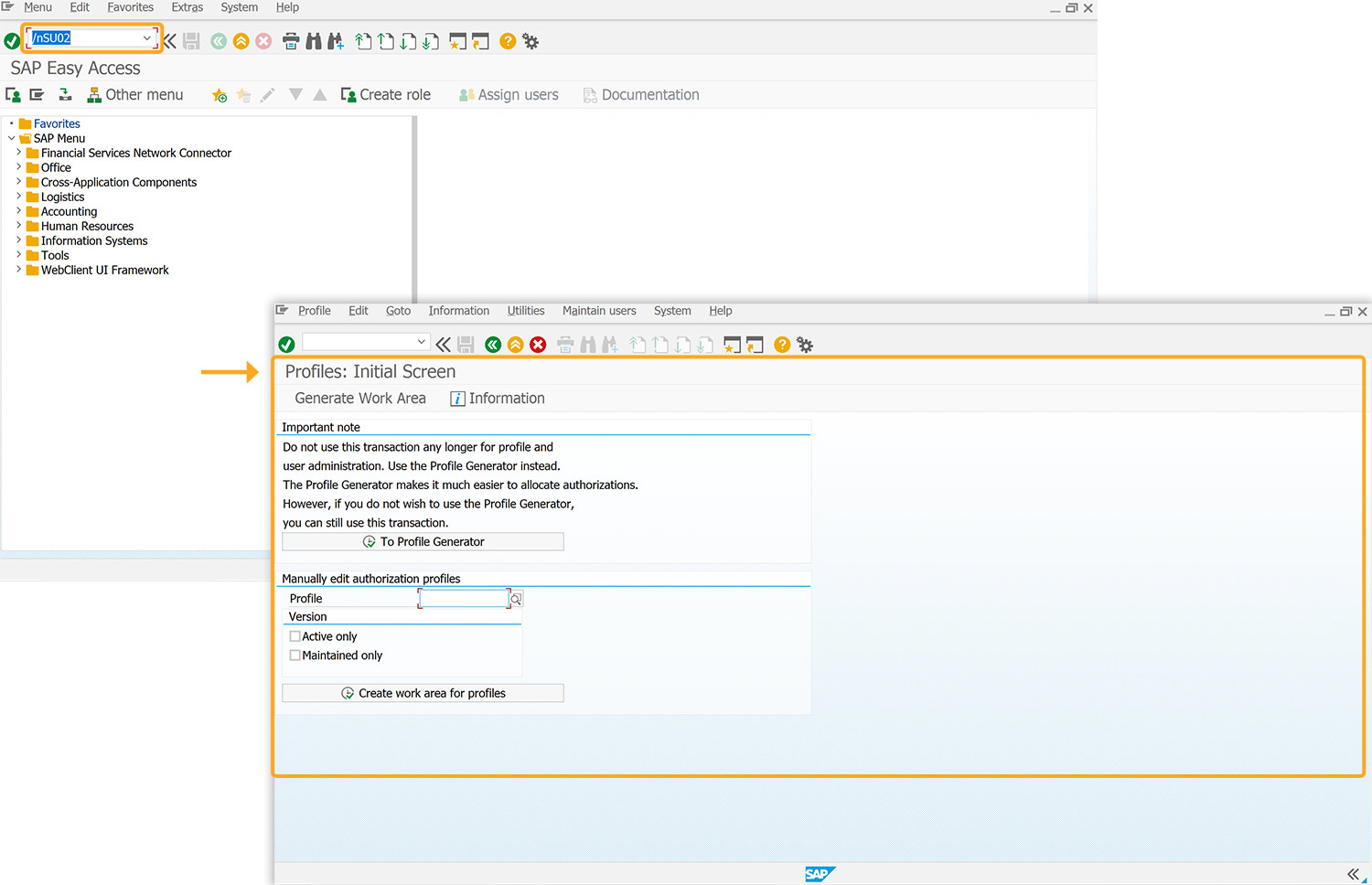The height and width of the screenshot is (885, 1372).
Task: Open Maintain users menu in Profiles window
Action: (x=599, y=311)
